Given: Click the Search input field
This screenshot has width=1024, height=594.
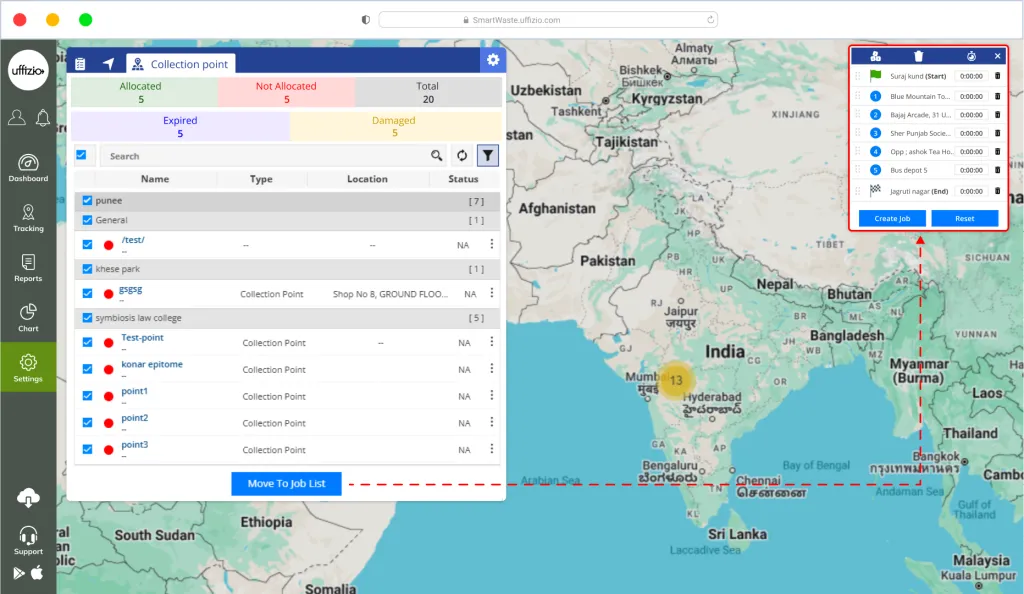Looking at the screenshot, I should [265, 156].
